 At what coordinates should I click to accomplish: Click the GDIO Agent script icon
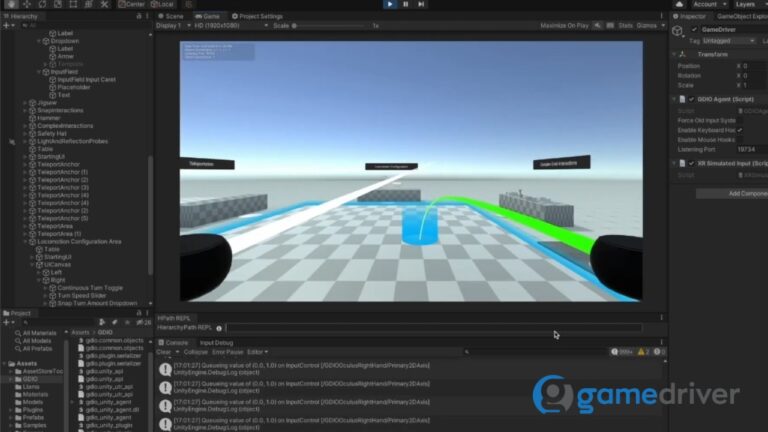coord(682,99)
